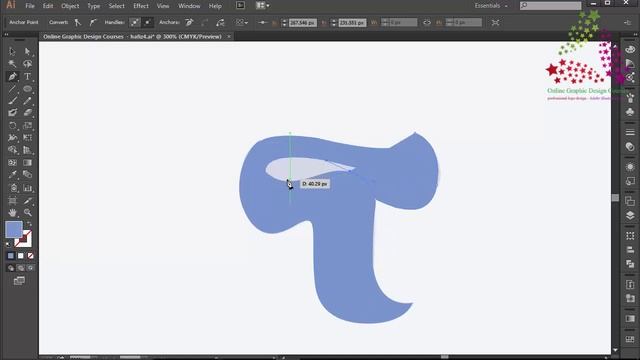Viewport: 640px width, 360px height.
Task: Select the Zoom magnifier tool
Action: pos(27,213)
